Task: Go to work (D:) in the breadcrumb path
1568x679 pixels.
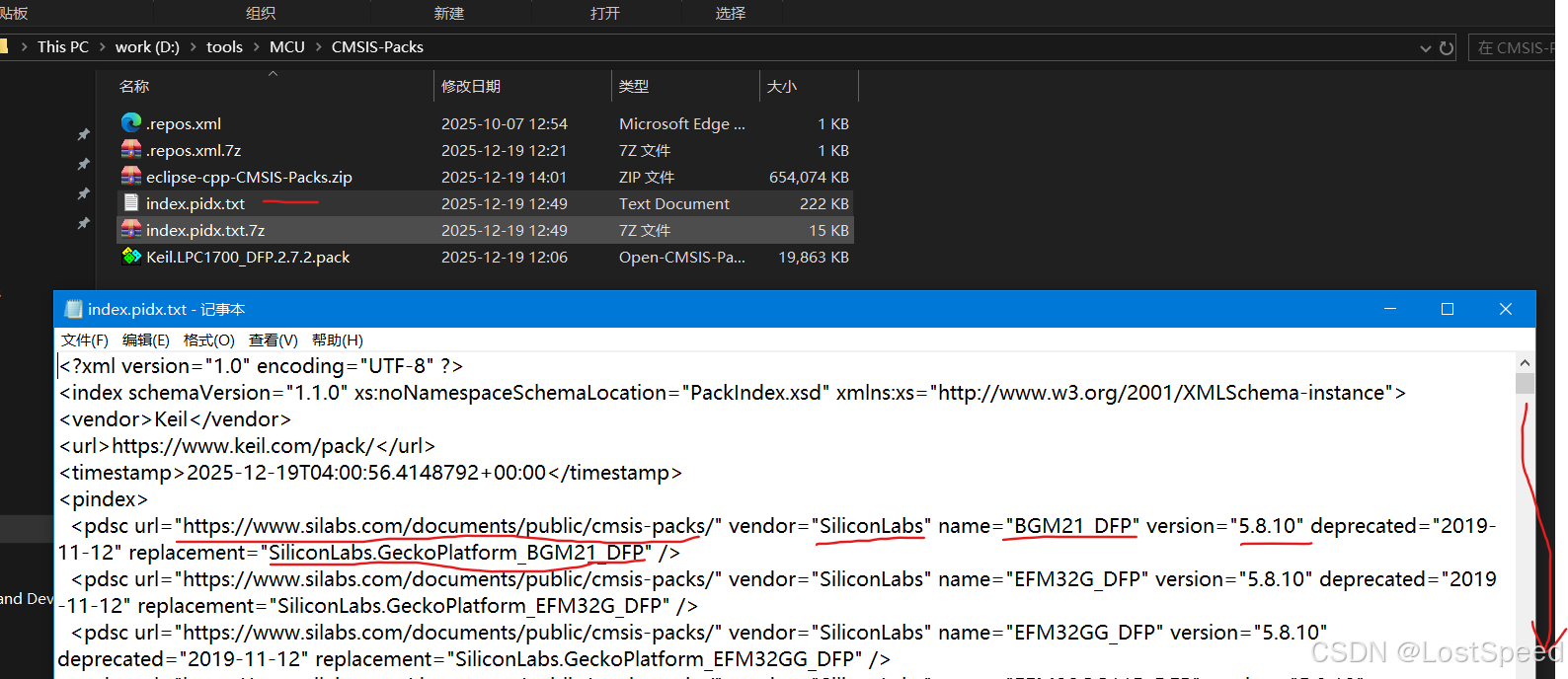Action: 147,46
